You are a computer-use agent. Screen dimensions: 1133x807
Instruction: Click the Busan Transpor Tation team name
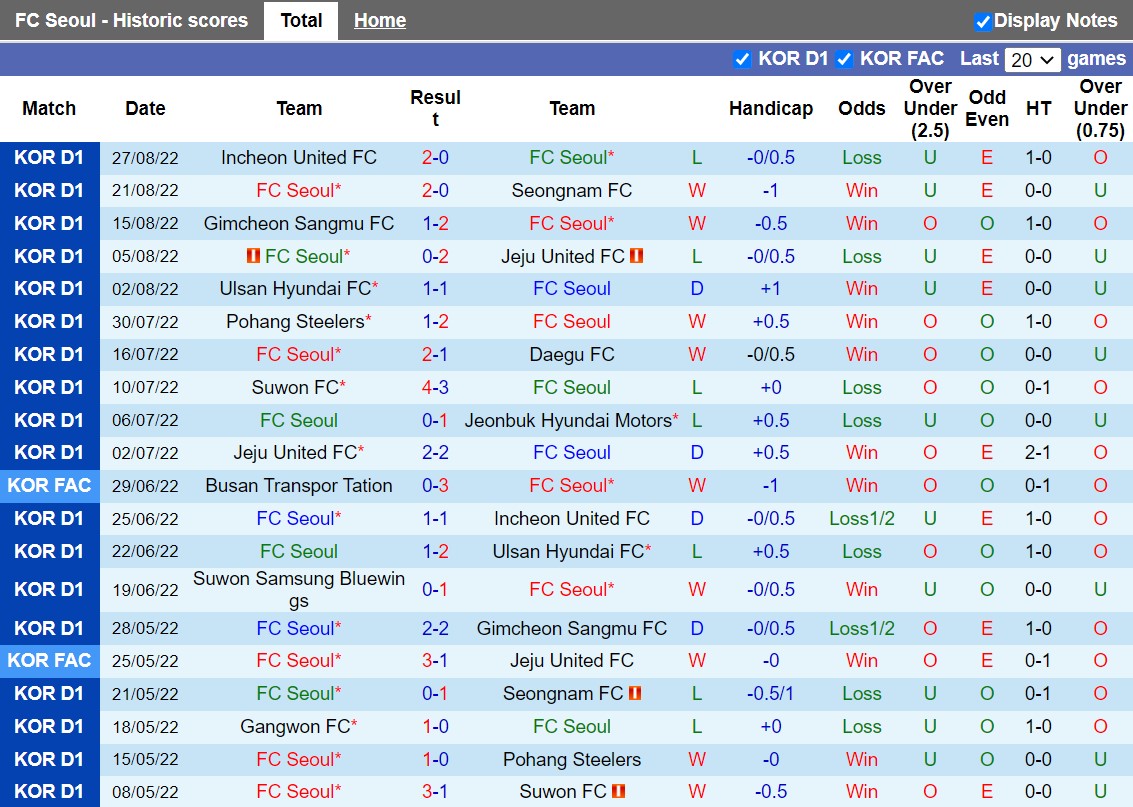pyautogui.click(x=299, y=485)
